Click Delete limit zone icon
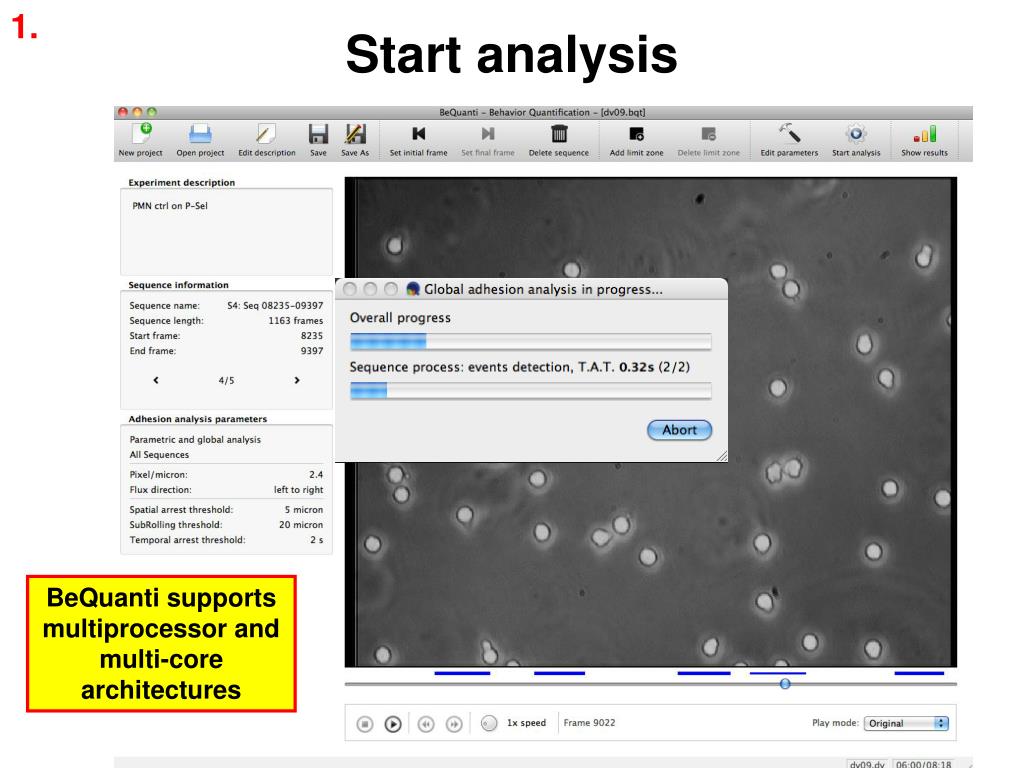The image size is (1024, 768). pyautogui.click(x=709, y=140)
